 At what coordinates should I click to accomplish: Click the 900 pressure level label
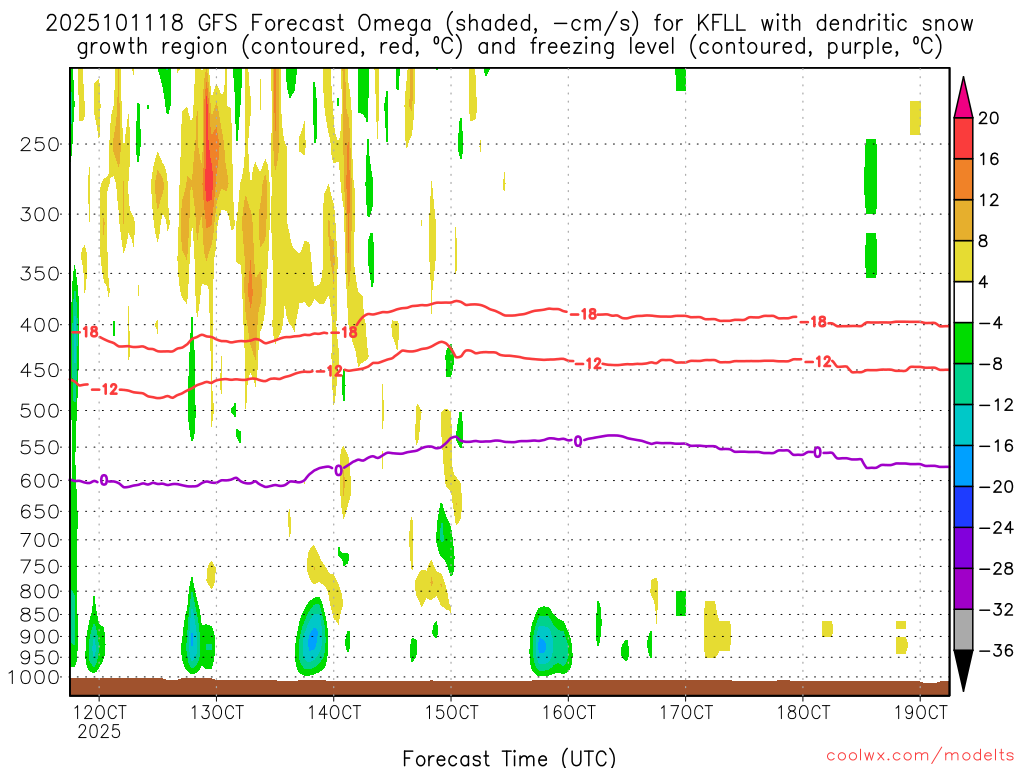pyautogui.click(x=40, y=636)
